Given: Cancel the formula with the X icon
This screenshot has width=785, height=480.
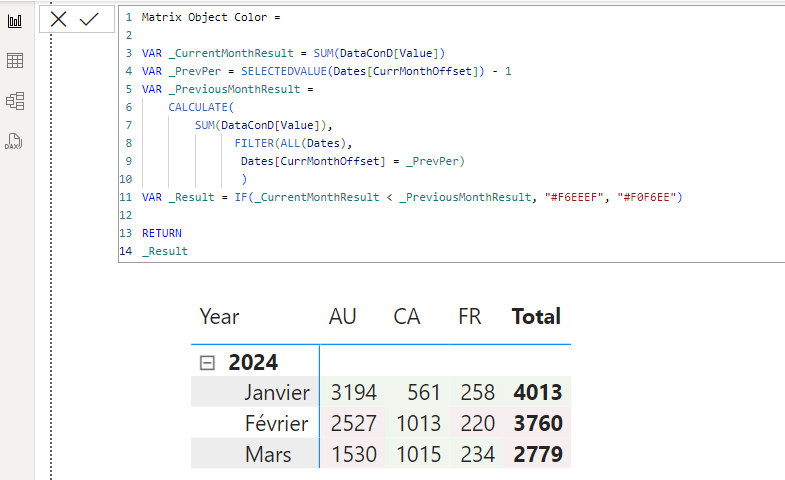Looking at the screenshot, I should click(x=59, y=20).
